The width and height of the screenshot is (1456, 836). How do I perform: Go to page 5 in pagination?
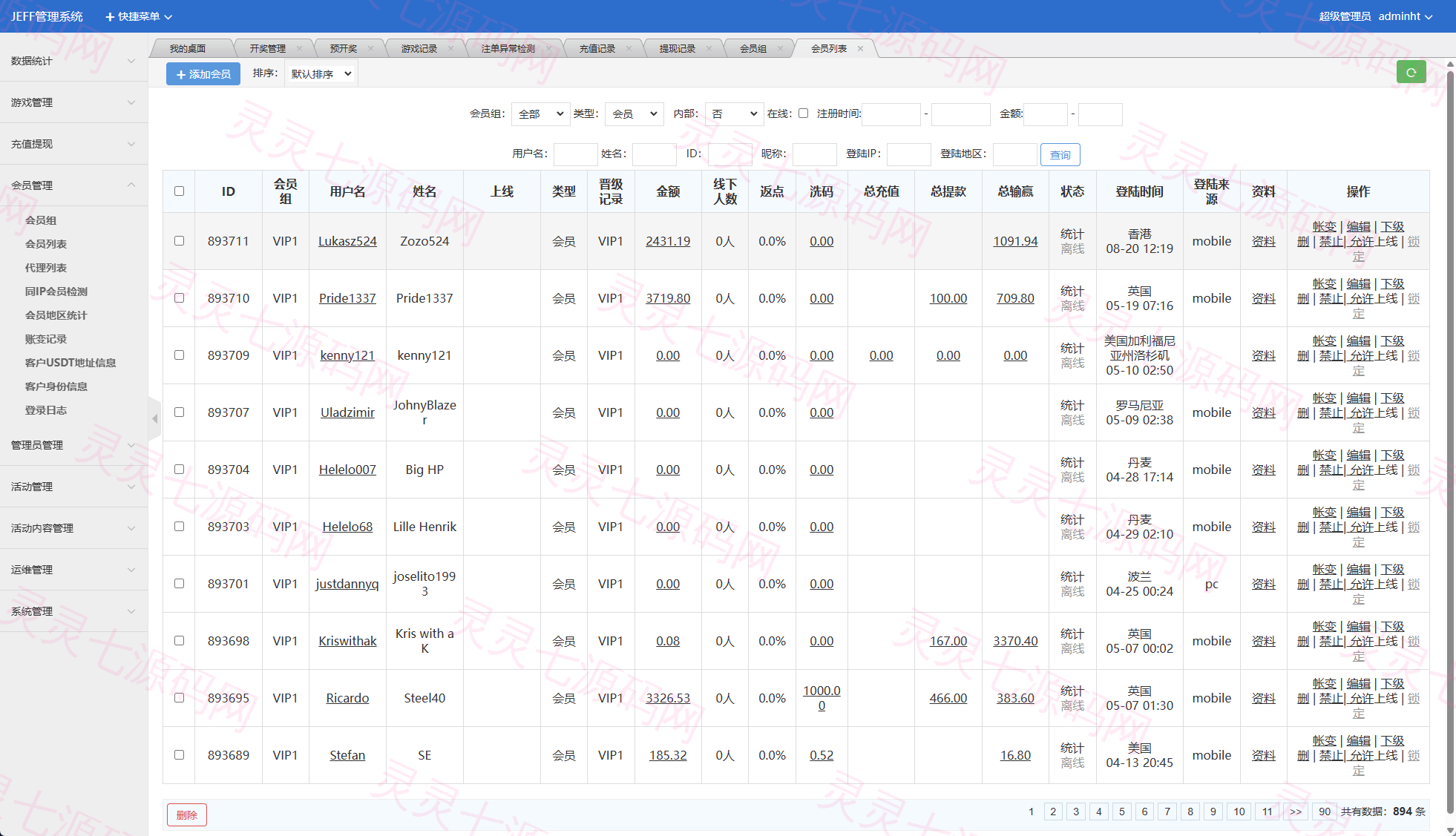pos(1122,812)
